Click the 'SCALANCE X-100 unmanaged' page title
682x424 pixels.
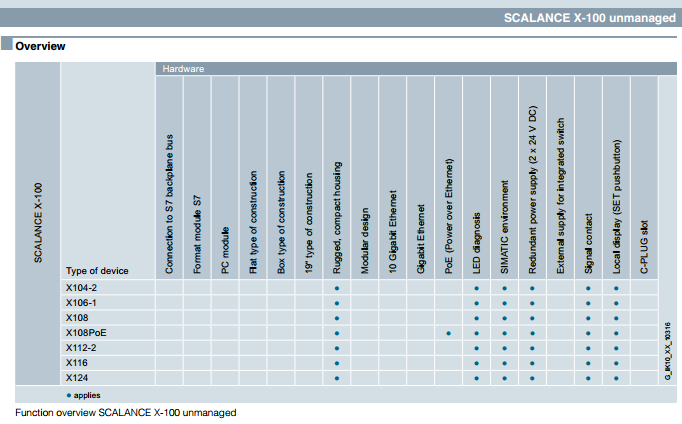(x=588, y=19)
